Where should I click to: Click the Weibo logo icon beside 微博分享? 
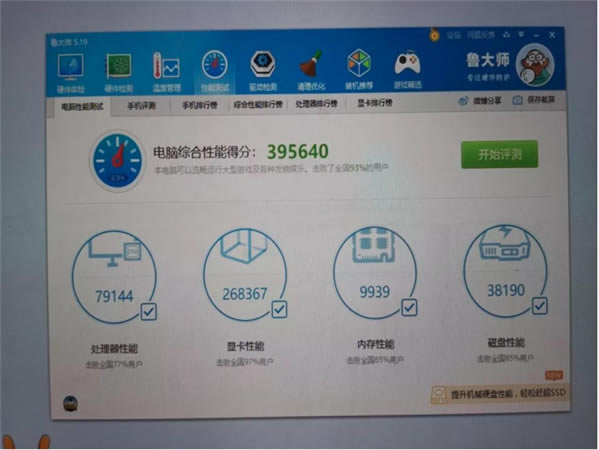pyautogui.click(x=463, y=101)
